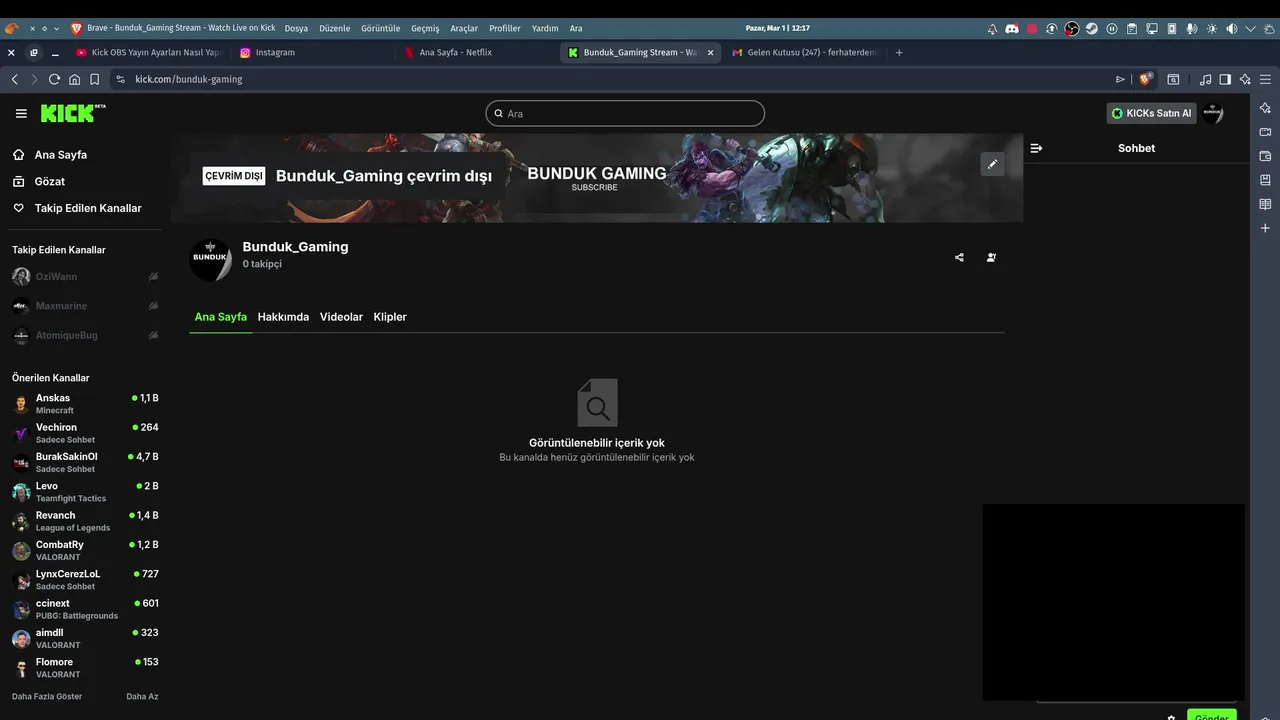Screen dimensions: 1280x720
Task: Open recommended channel Revanch
Action: tap(85, 521)
